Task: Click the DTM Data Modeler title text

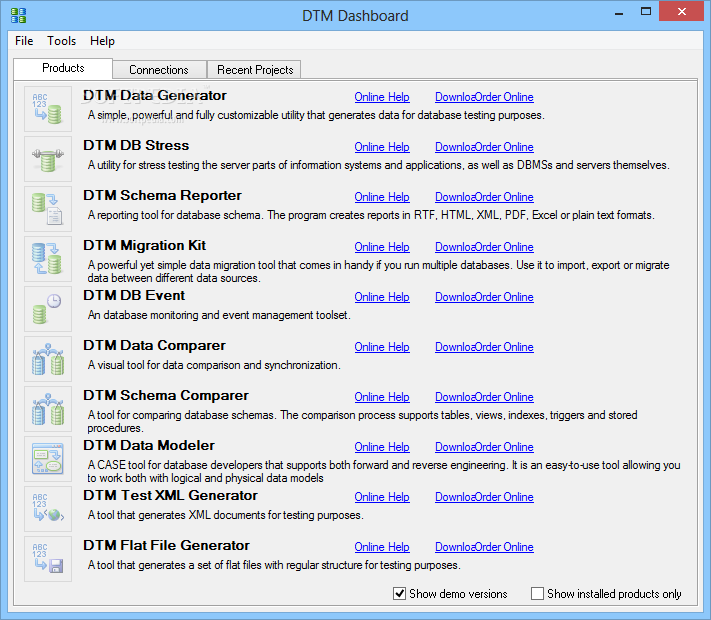Action: 149,445
